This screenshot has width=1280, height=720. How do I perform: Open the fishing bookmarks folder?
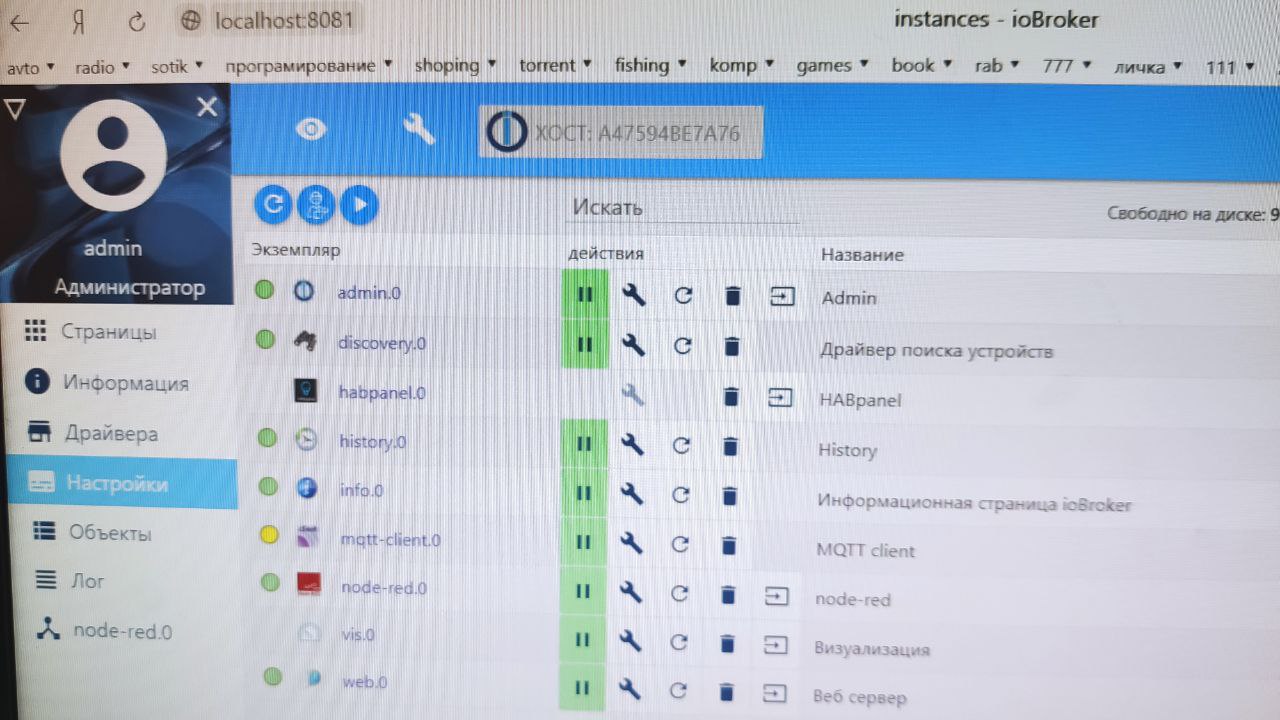point(650,65)
